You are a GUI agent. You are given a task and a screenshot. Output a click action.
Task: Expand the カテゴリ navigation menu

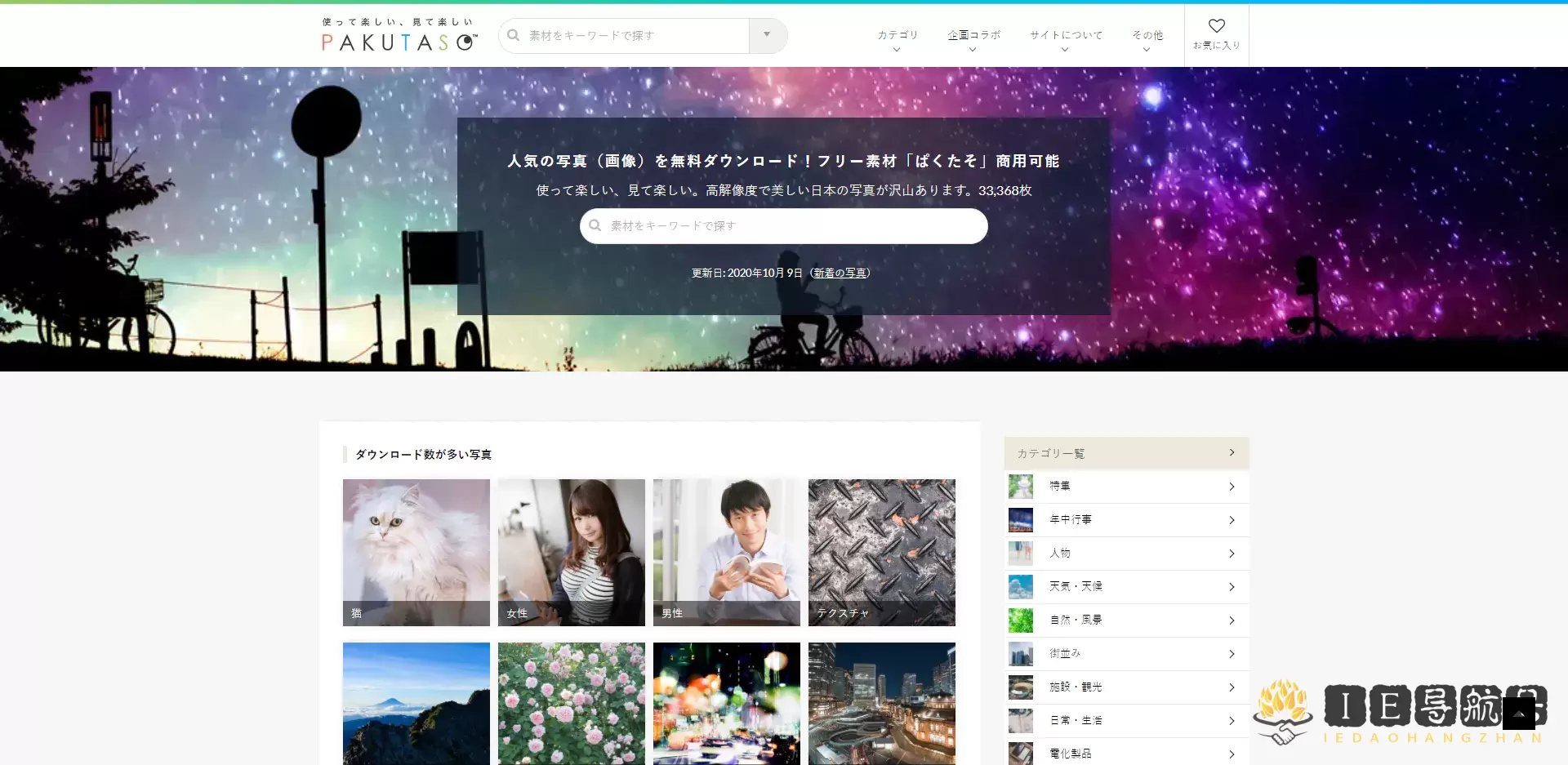898,38
